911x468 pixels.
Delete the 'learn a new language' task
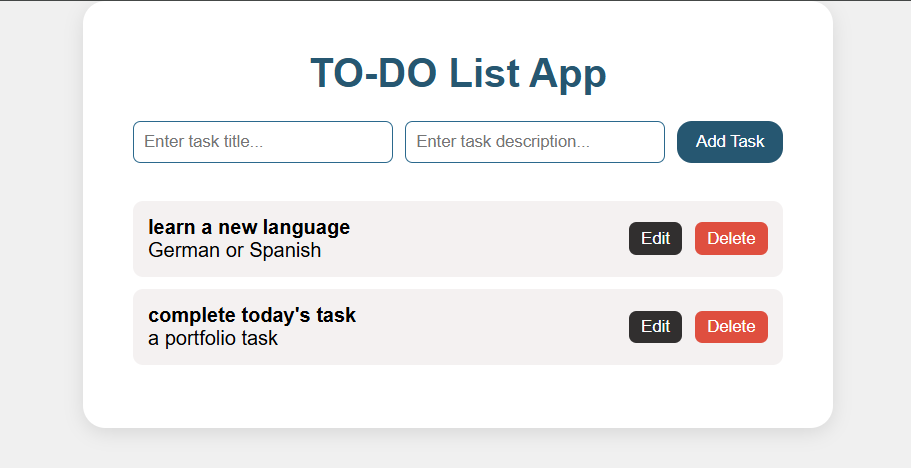[731, 238]
